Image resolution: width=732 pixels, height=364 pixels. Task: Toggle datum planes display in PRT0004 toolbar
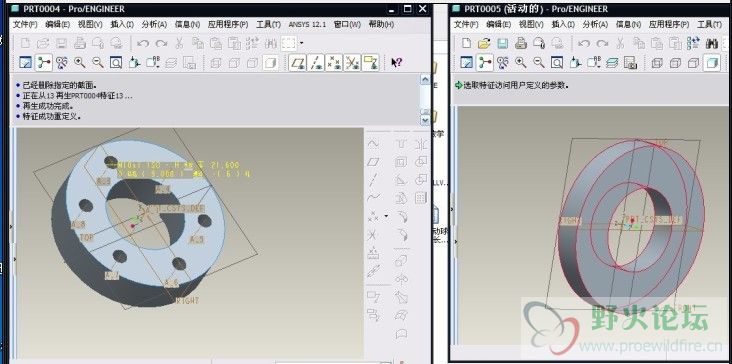pos(297,63)
